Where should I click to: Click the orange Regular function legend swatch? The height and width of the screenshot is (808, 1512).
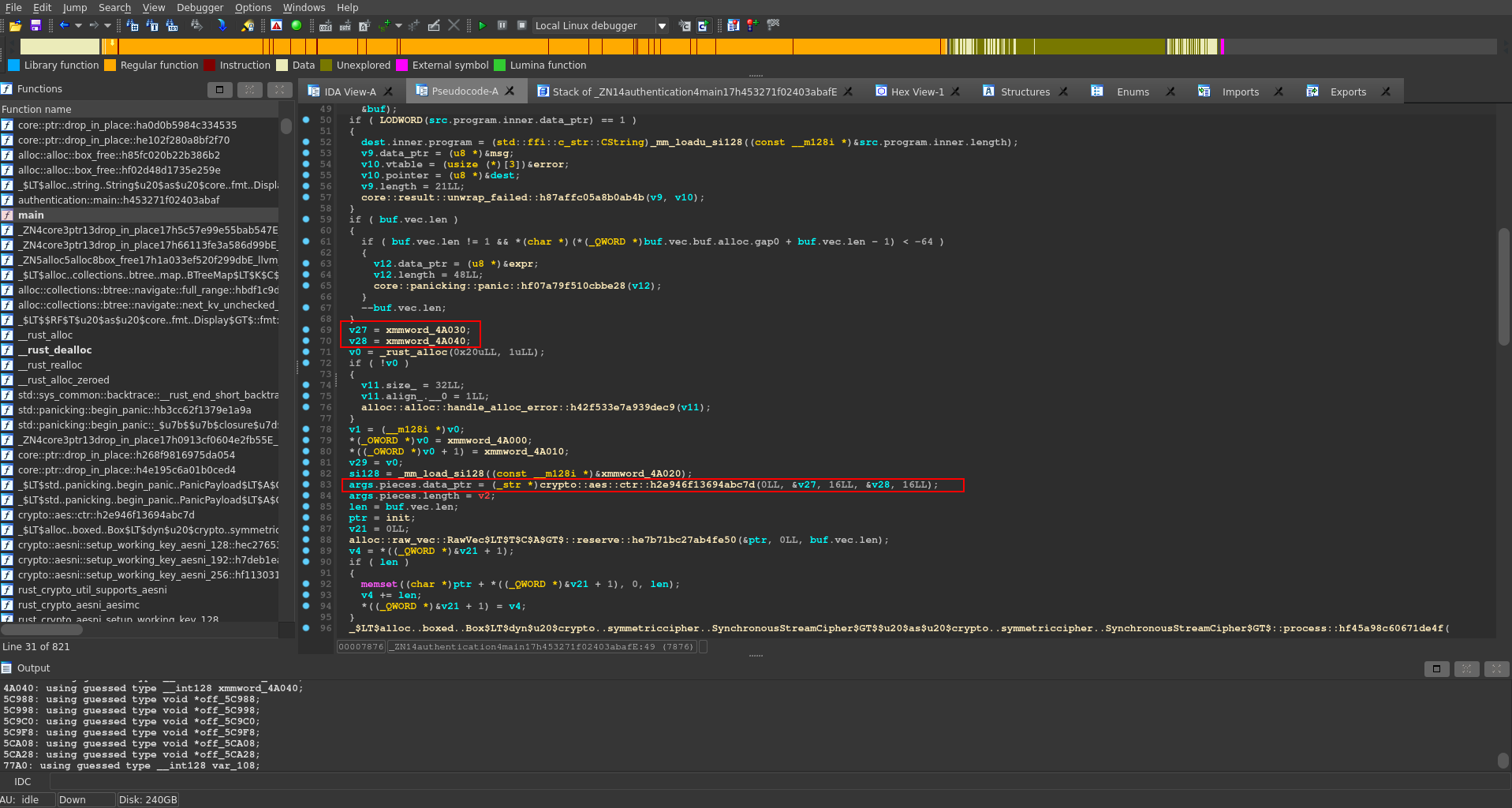coord(110,65)
